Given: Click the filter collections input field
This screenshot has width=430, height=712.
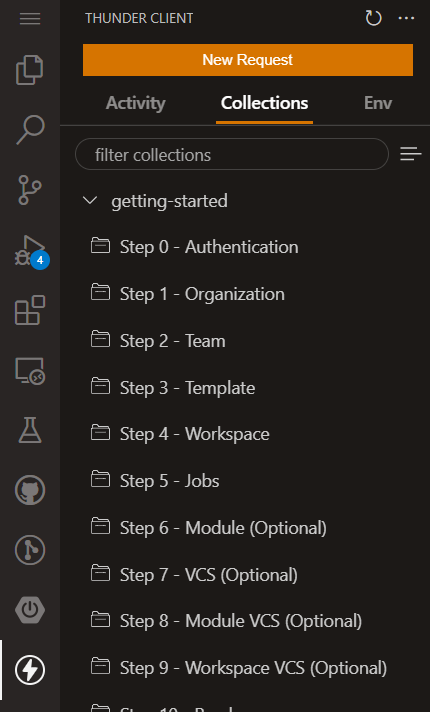Looking at the screenshot, I should tap(232, 154).
